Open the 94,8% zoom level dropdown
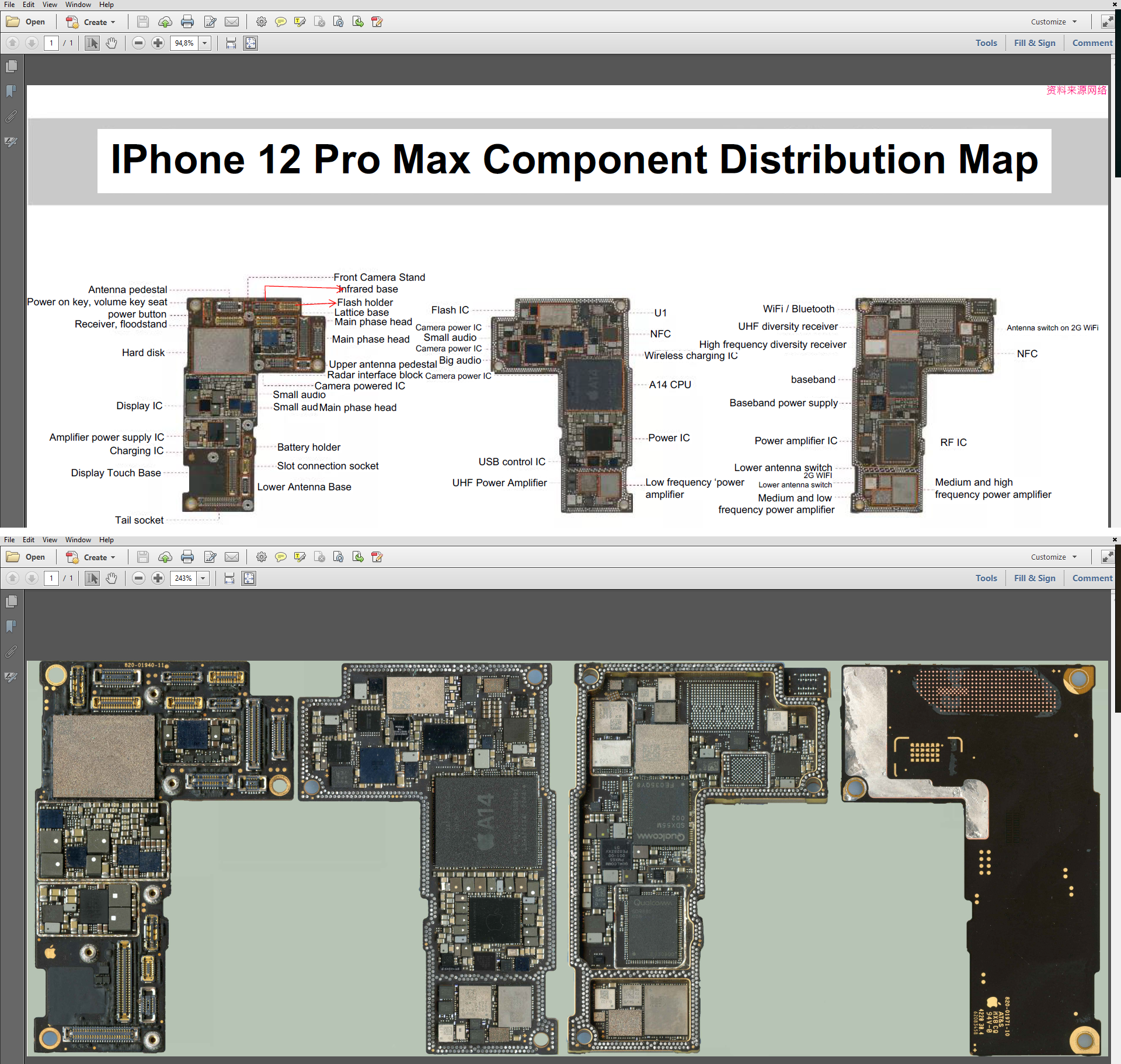 point(205,43)
